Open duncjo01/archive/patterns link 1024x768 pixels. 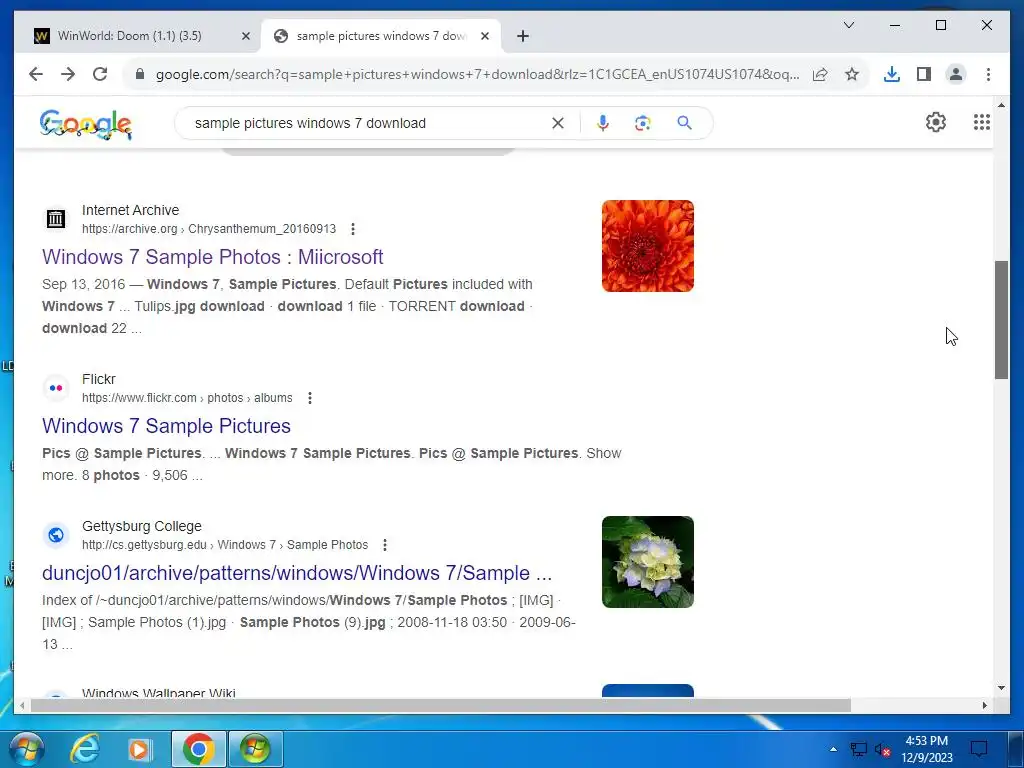(x=296, y=573)
